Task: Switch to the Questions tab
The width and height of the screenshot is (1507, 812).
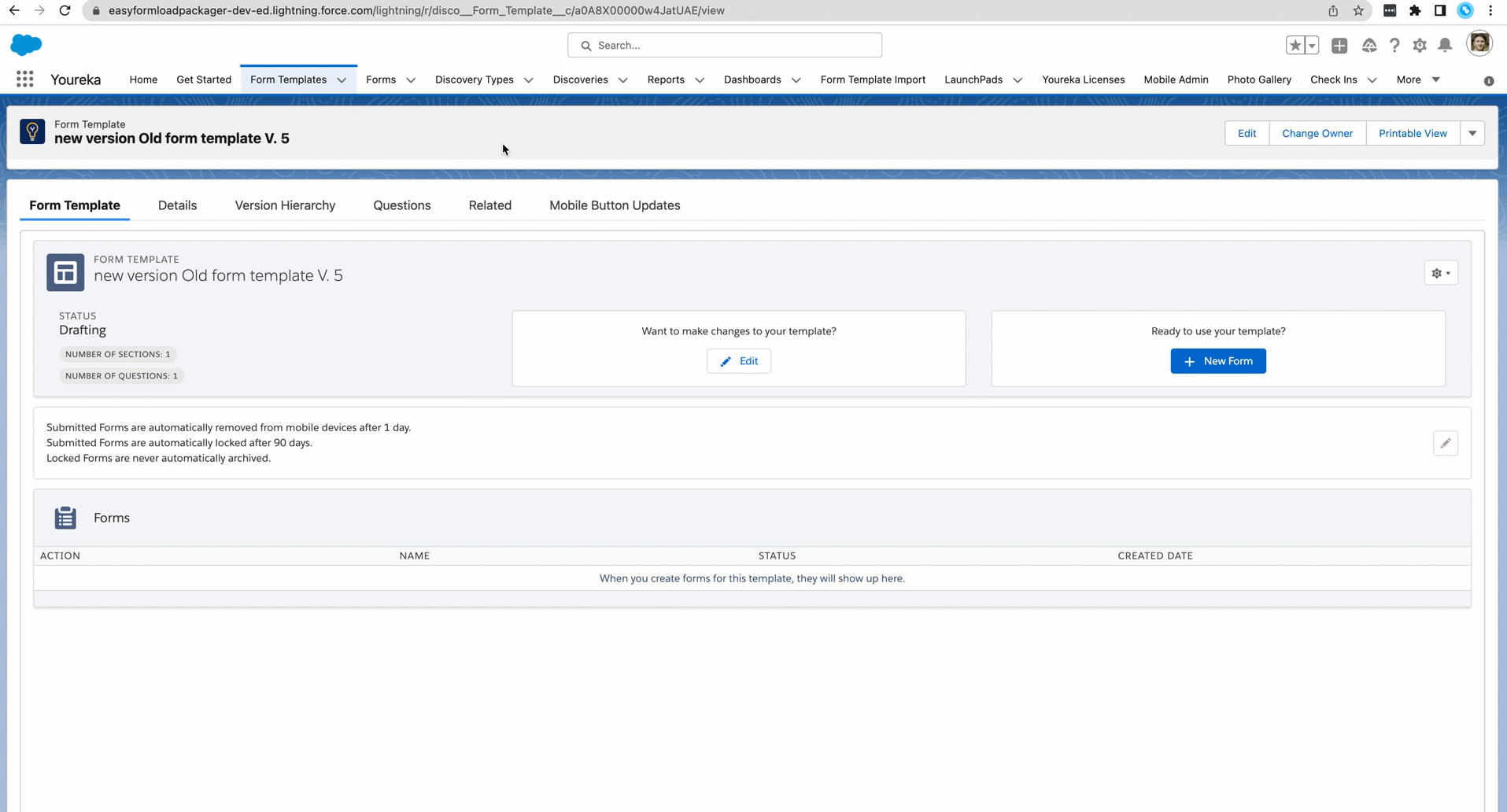Action: [x=402, y=205]
